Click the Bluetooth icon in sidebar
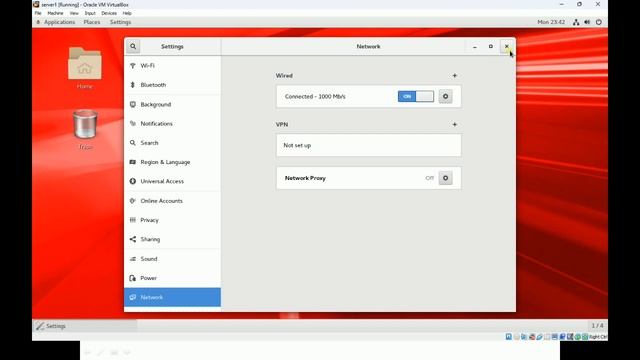Screen dimensions: 640x360 click(x=133, y=85)
